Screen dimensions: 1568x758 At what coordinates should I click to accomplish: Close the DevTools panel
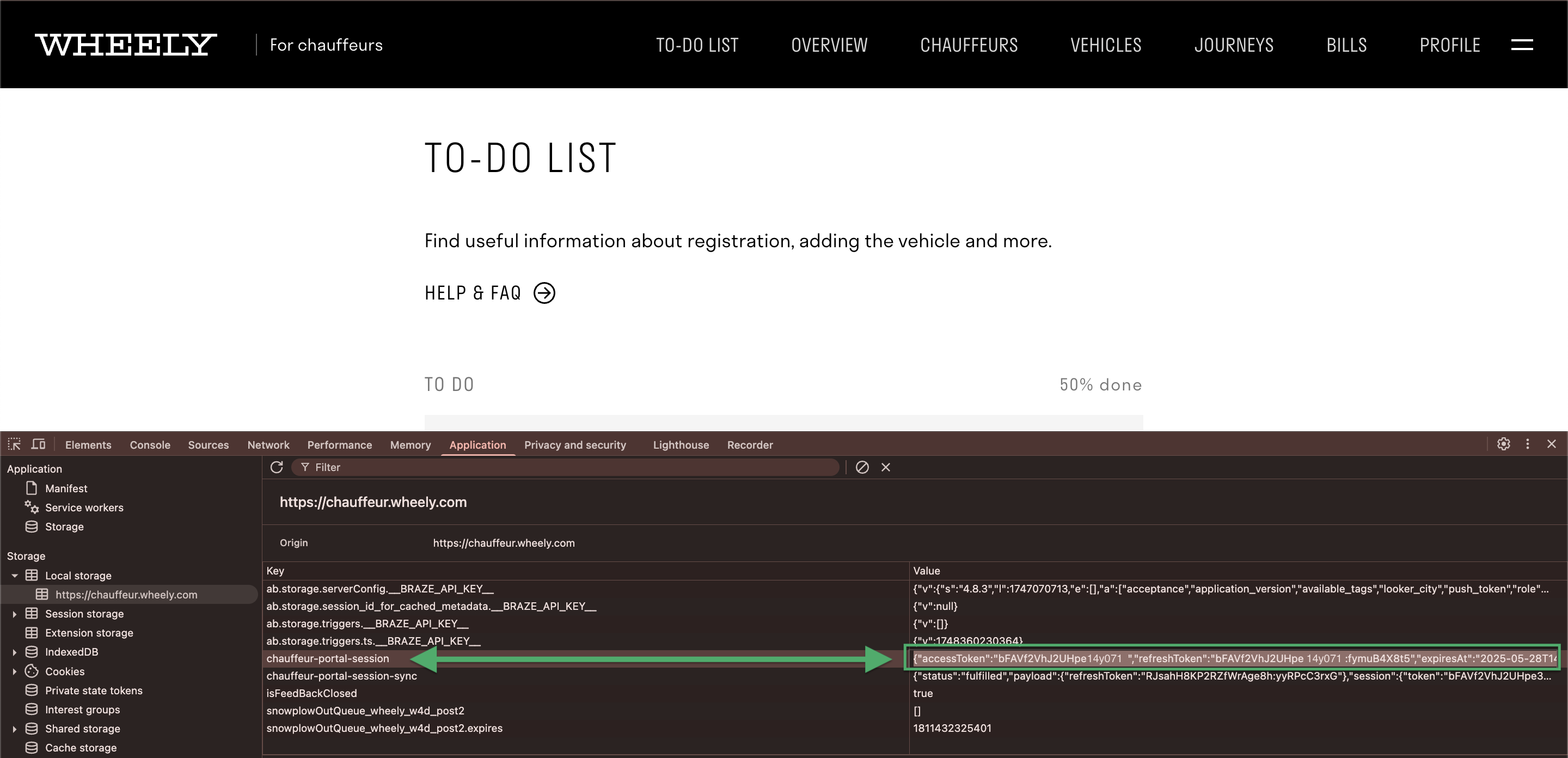point(1552,444)
